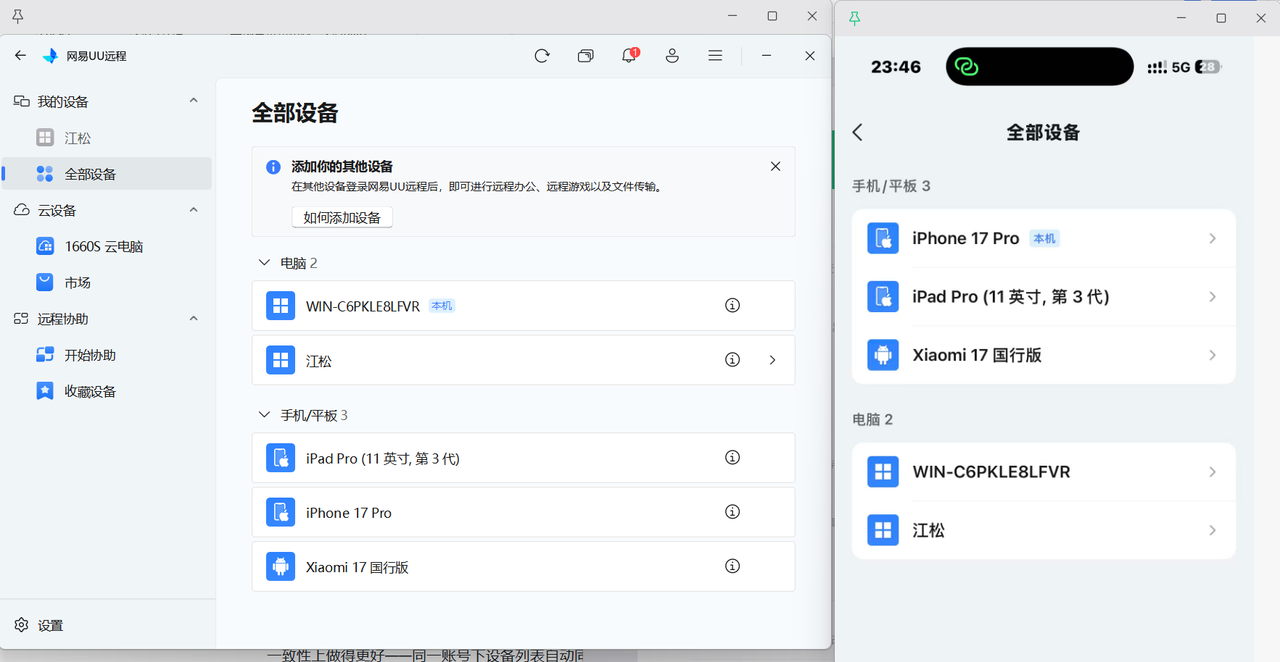Screen dimensions: 1280x662
Task: Open the hamburger menu in UU Remote
Action: [715, 56]
